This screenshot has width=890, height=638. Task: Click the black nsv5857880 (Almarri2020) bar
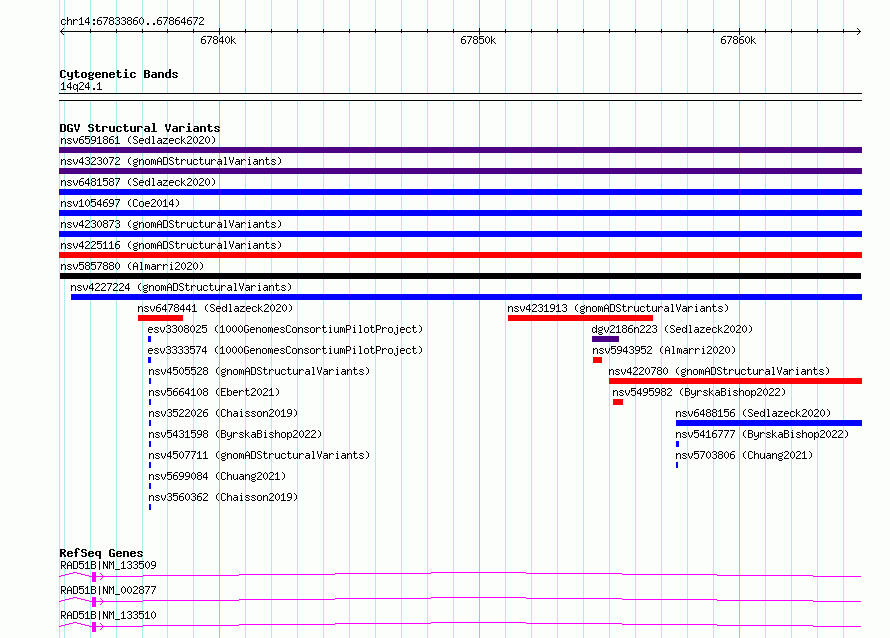(x=460, y=276)
